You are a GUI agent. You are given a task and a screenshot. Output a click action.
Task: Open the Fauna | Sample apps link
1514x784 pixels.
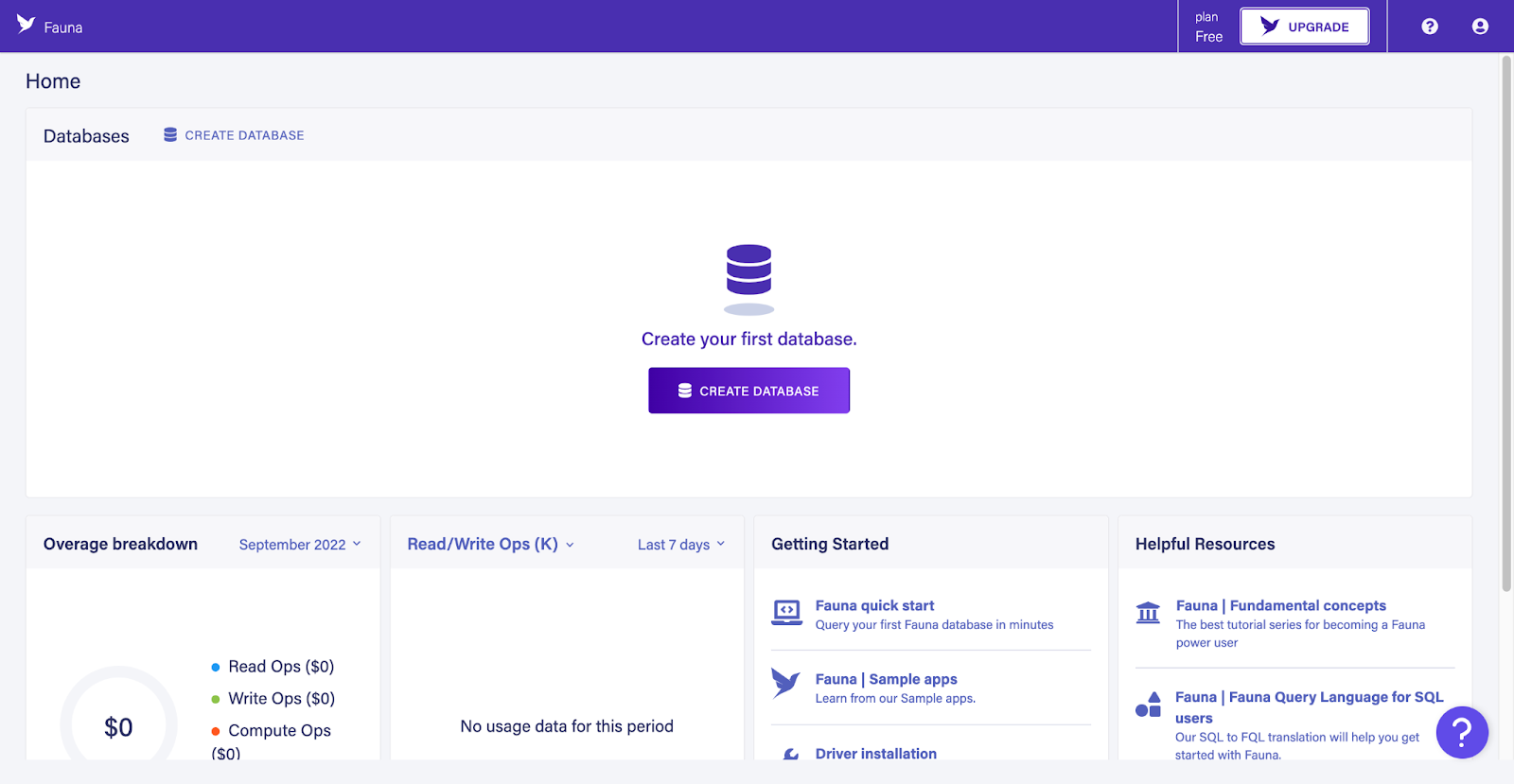[x=886, y=679]
